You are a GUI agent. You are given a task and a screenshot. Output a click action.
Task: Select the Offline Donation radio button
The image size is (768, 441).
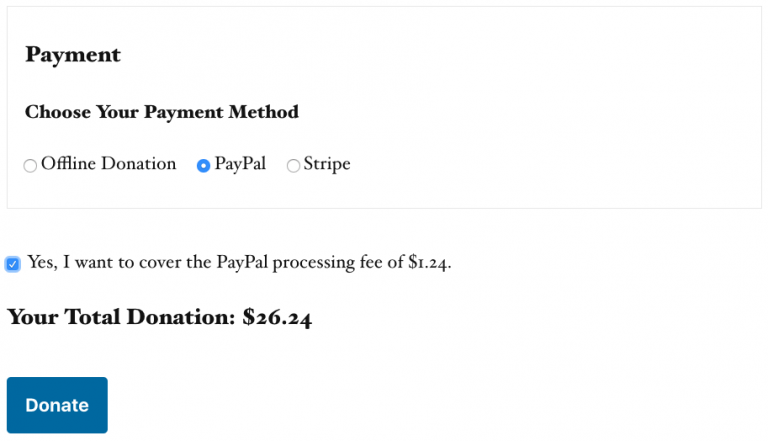(x=30, y=166)
